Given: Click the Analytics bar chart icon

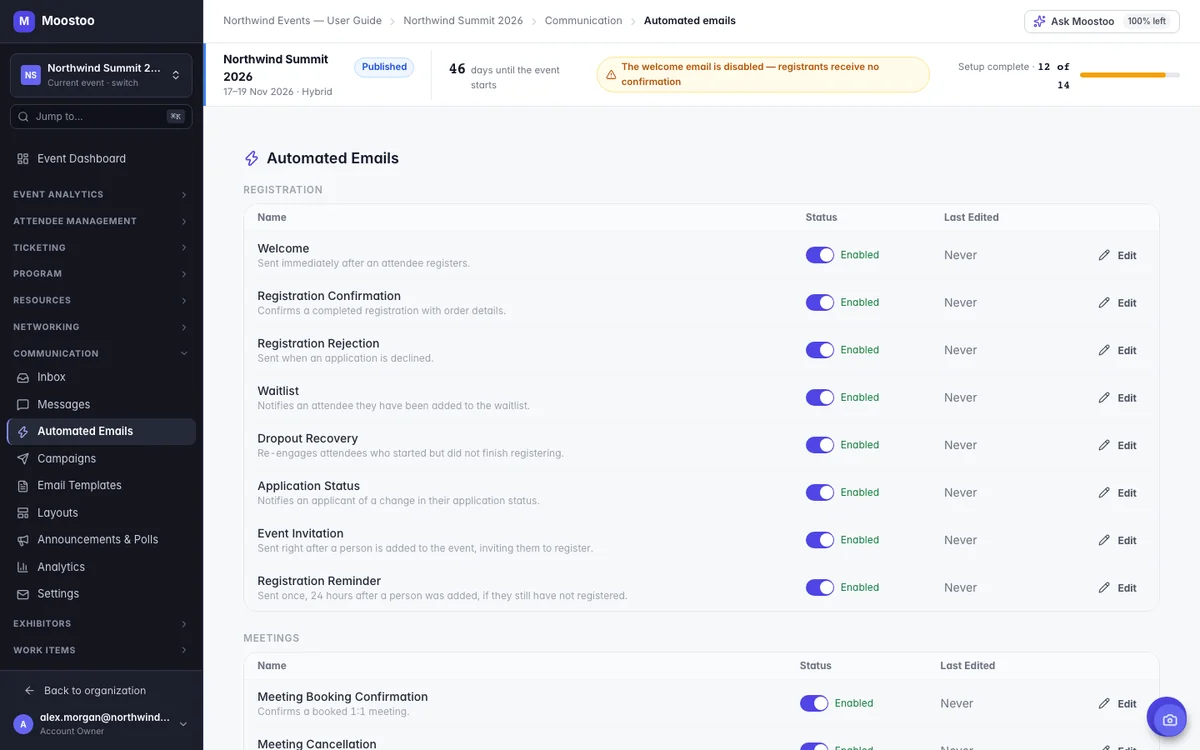Looking at the screenshot, I should [x=23, y=567].
